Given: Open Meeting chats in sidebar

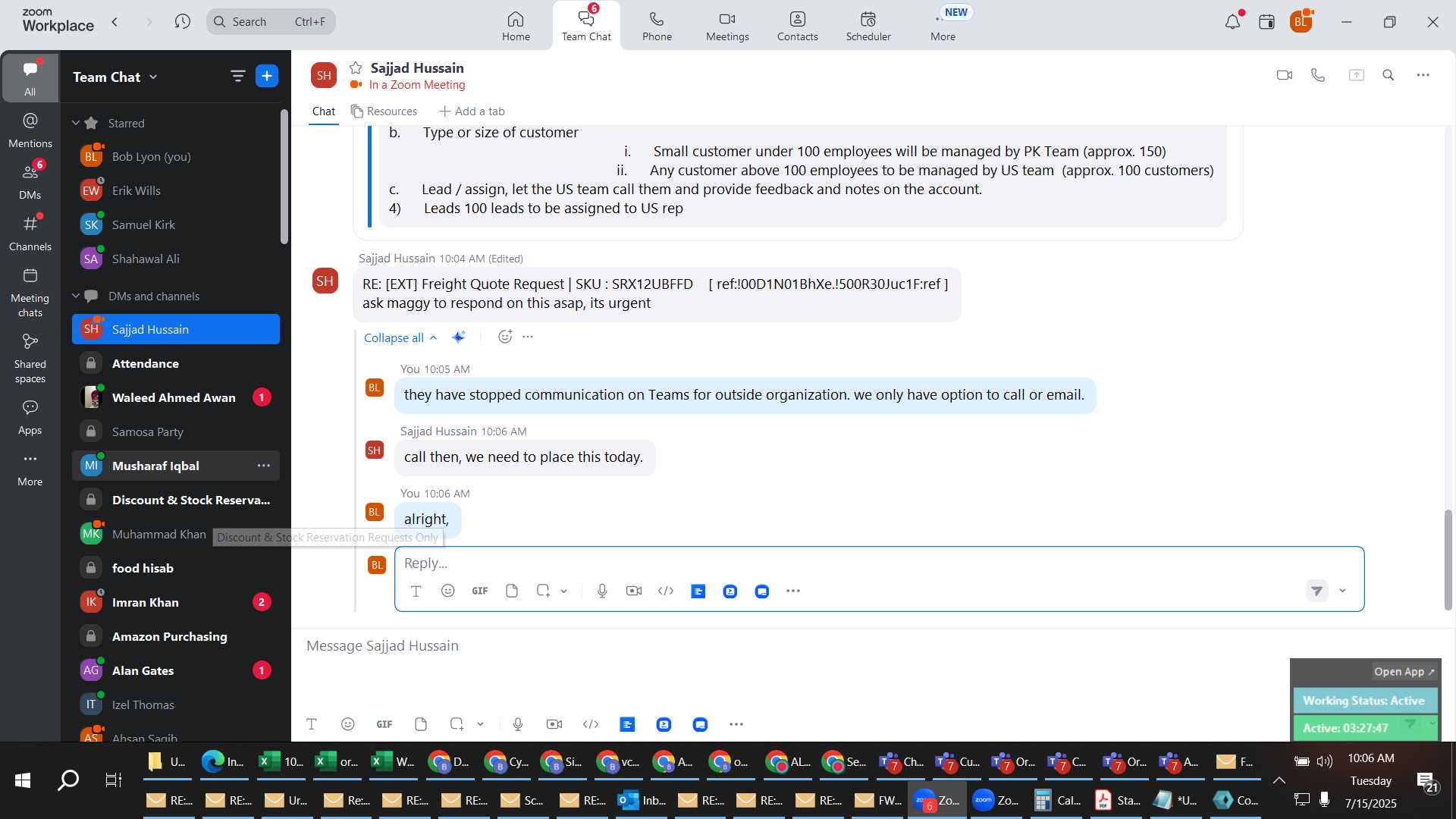Looking at the screenshot, I should click(30, 293).
